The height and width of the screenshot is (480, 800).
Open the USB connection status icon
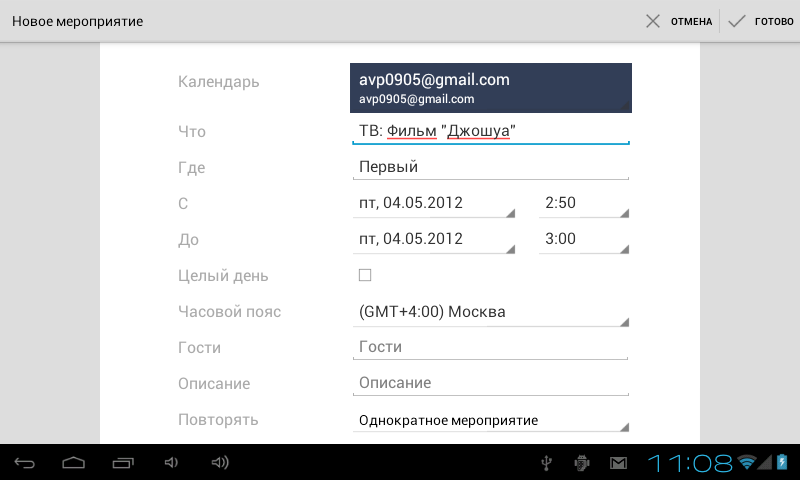[546, 463]
